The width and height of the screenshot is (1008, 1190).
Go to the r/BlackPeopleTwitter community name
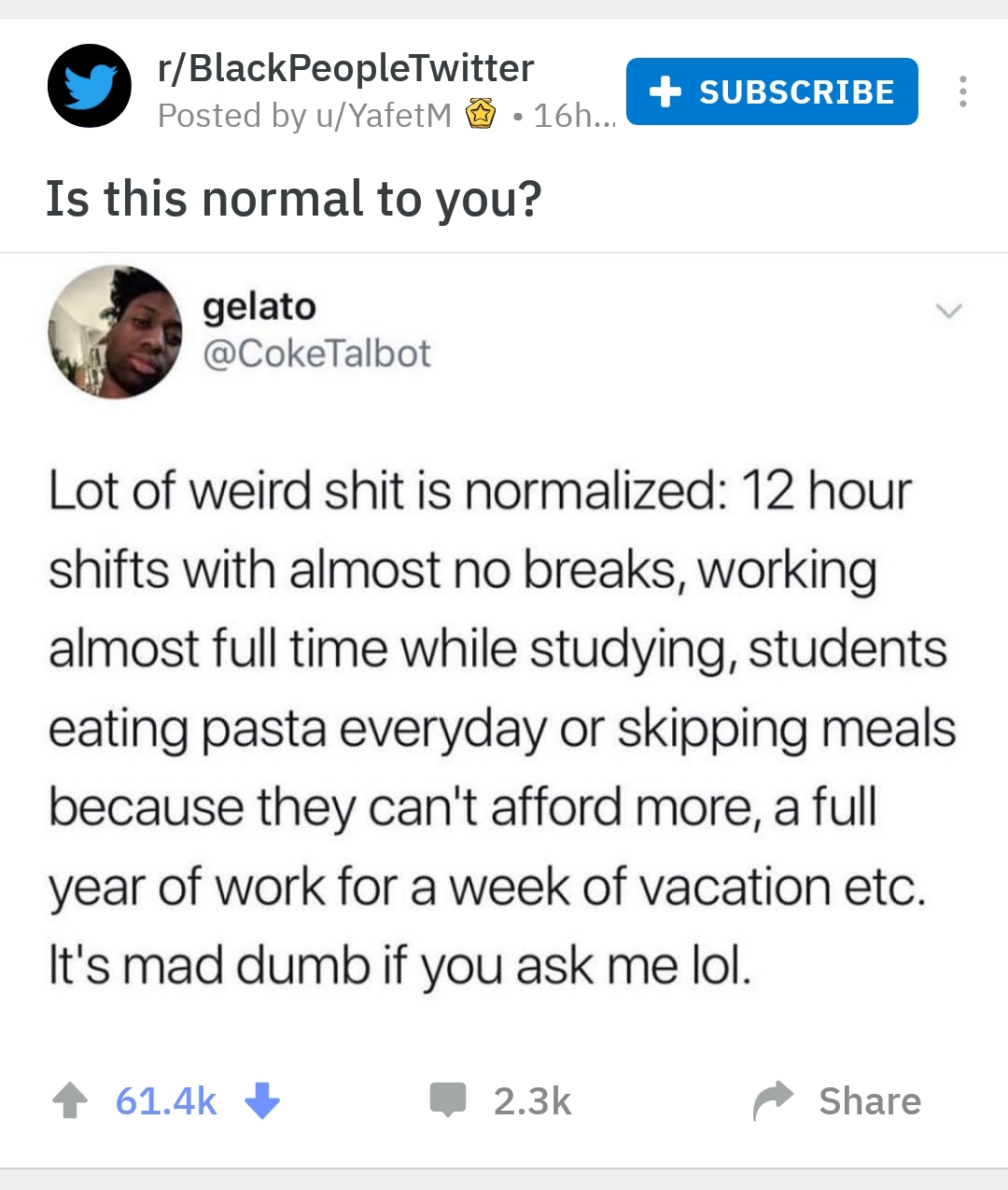pos(345,68)
